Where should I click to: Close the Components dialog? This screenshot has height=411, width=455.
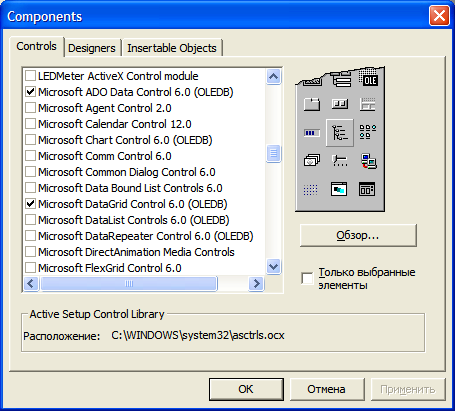coord(439,16)
